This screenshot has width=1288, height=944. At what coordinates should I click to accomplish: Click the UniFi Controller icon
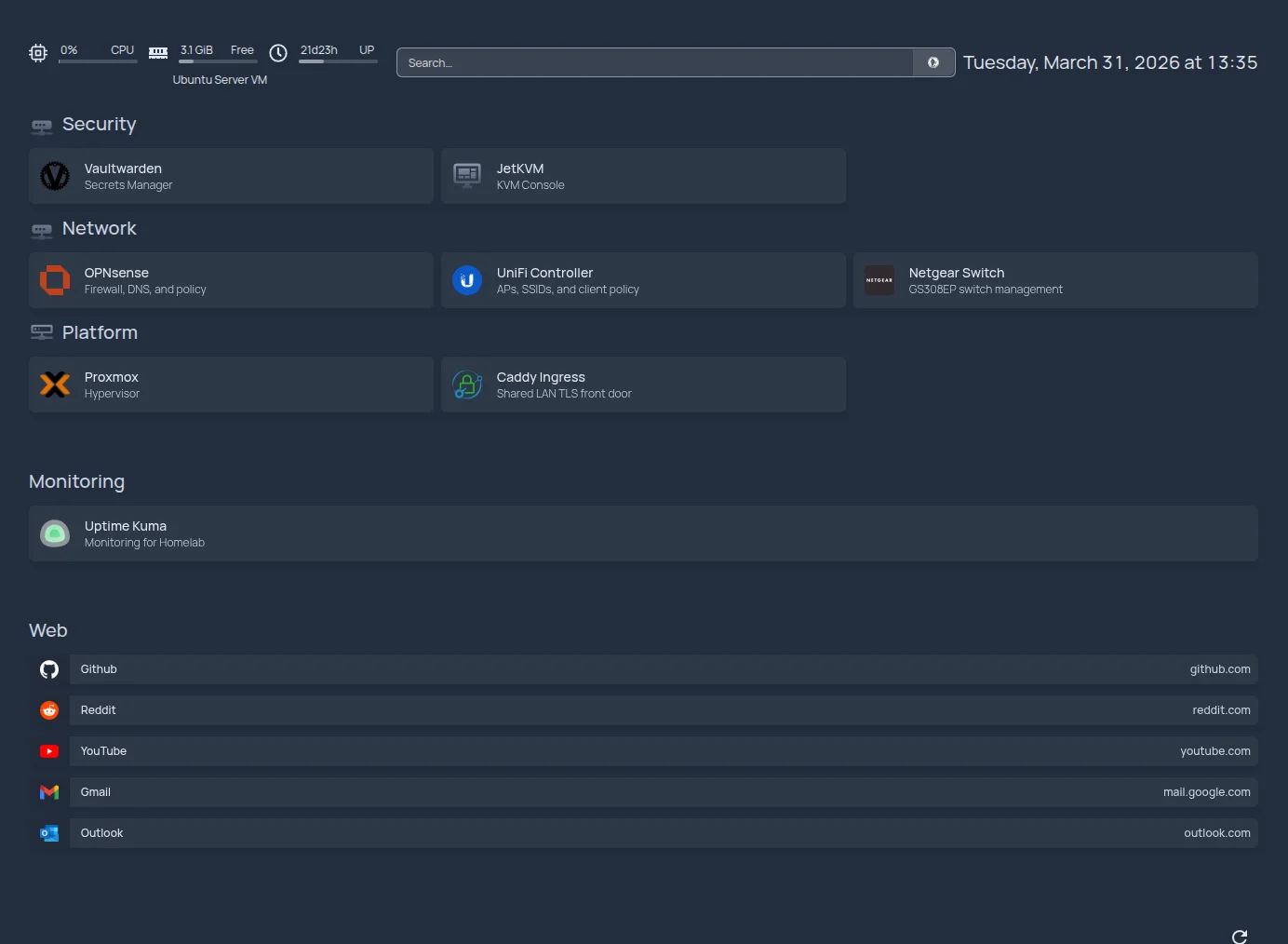tap(466, 280)
